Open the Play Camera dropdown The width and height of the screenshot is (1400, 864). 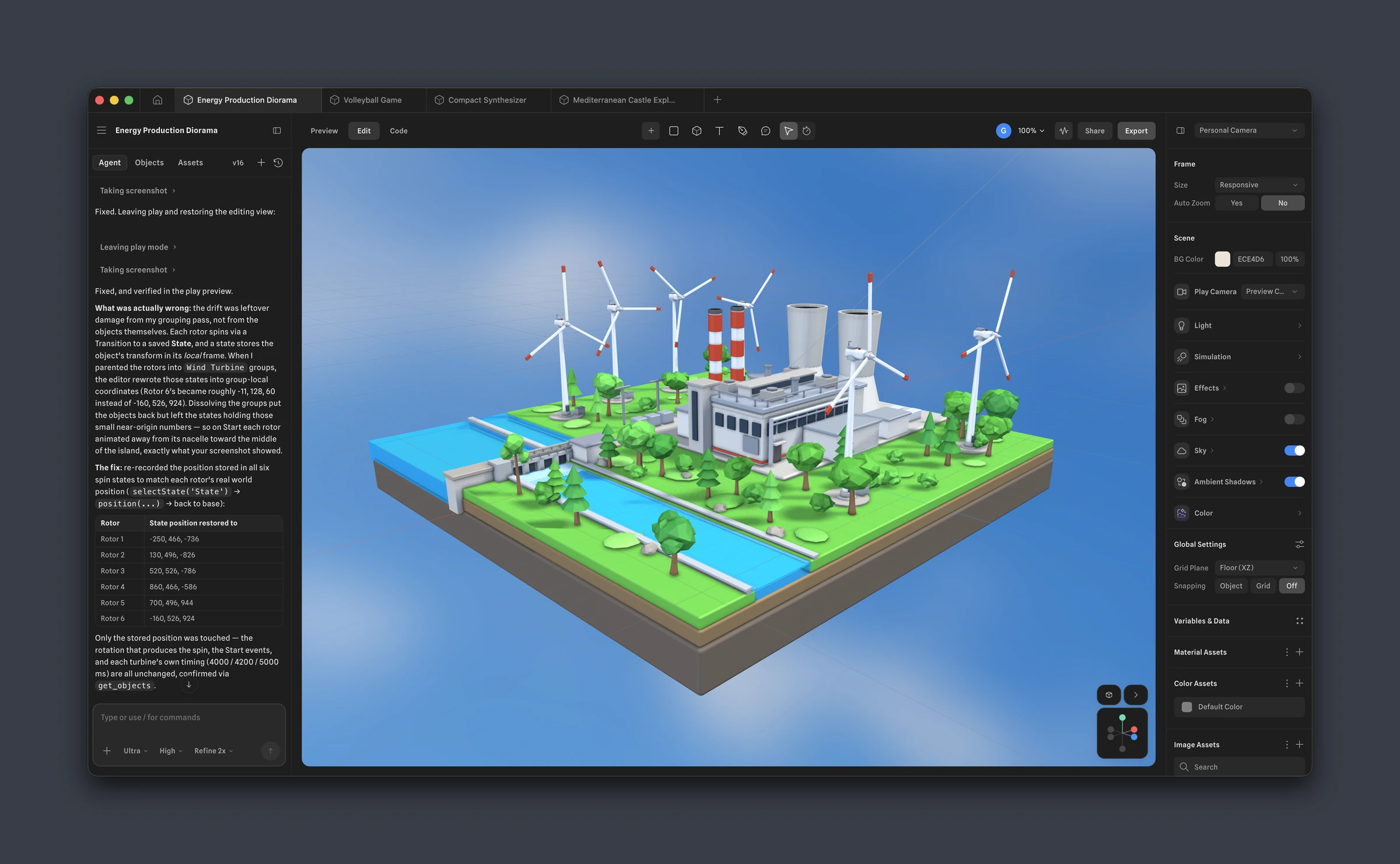[1272, 292]
